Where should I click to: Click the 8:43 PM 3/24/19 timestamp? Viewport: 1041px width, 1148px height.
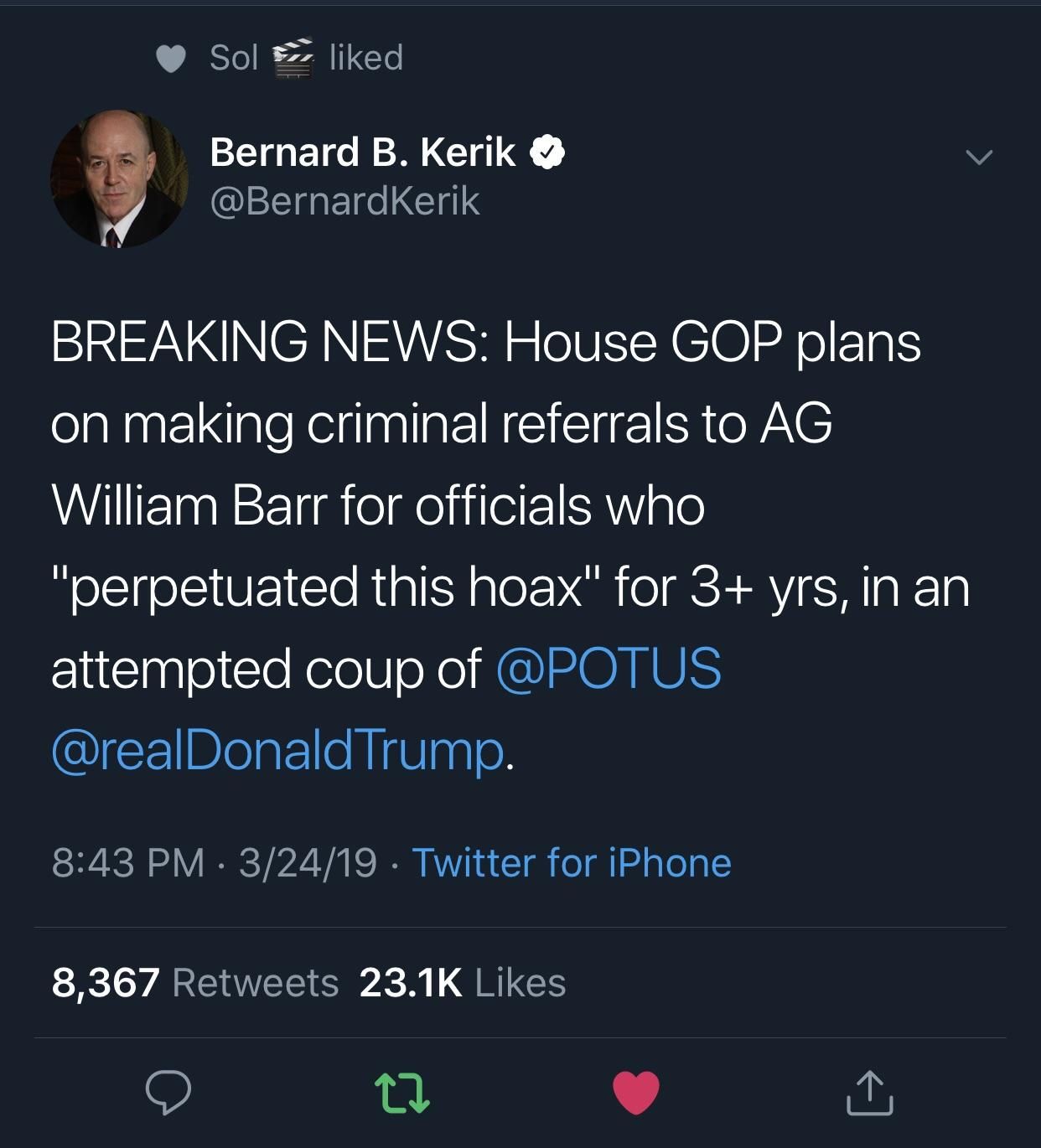(214, 862)
